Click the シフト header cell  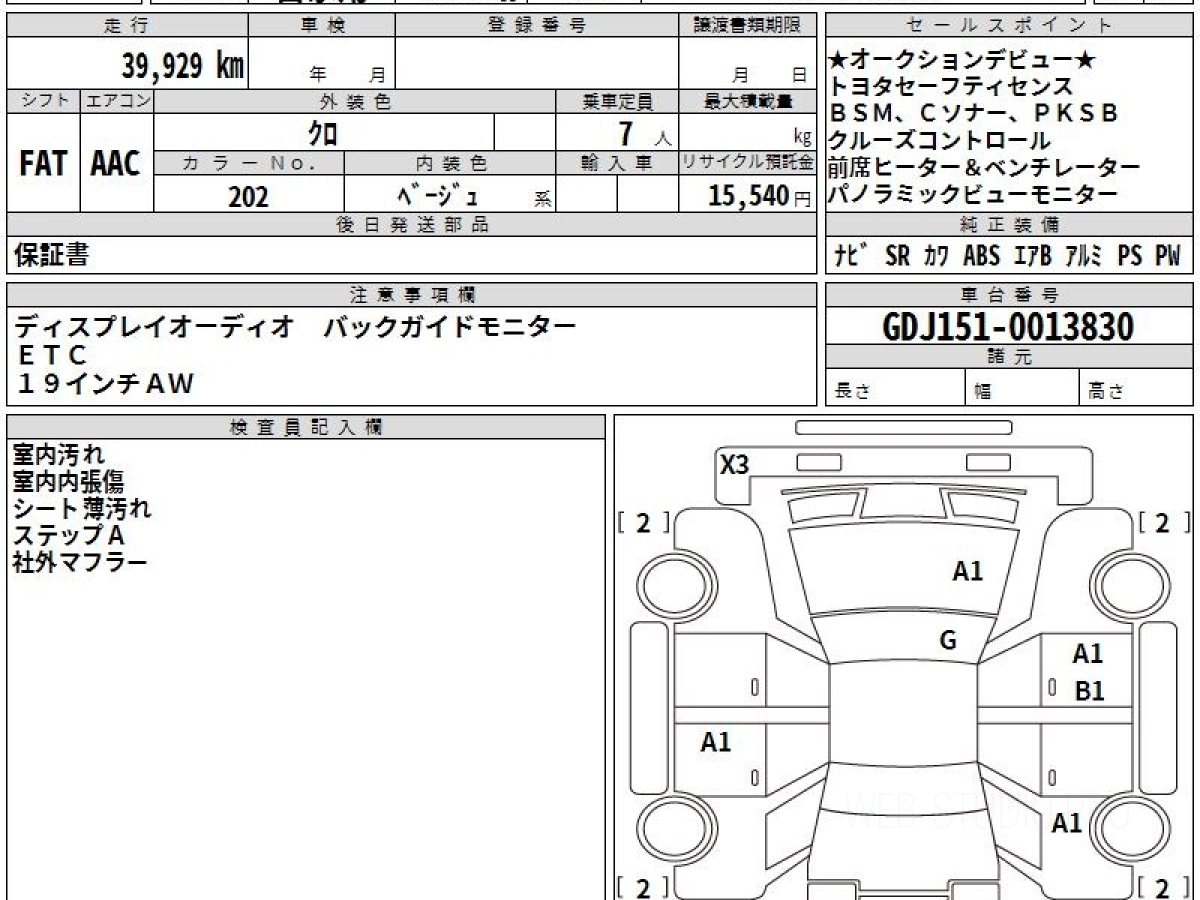tap(43, 101)
